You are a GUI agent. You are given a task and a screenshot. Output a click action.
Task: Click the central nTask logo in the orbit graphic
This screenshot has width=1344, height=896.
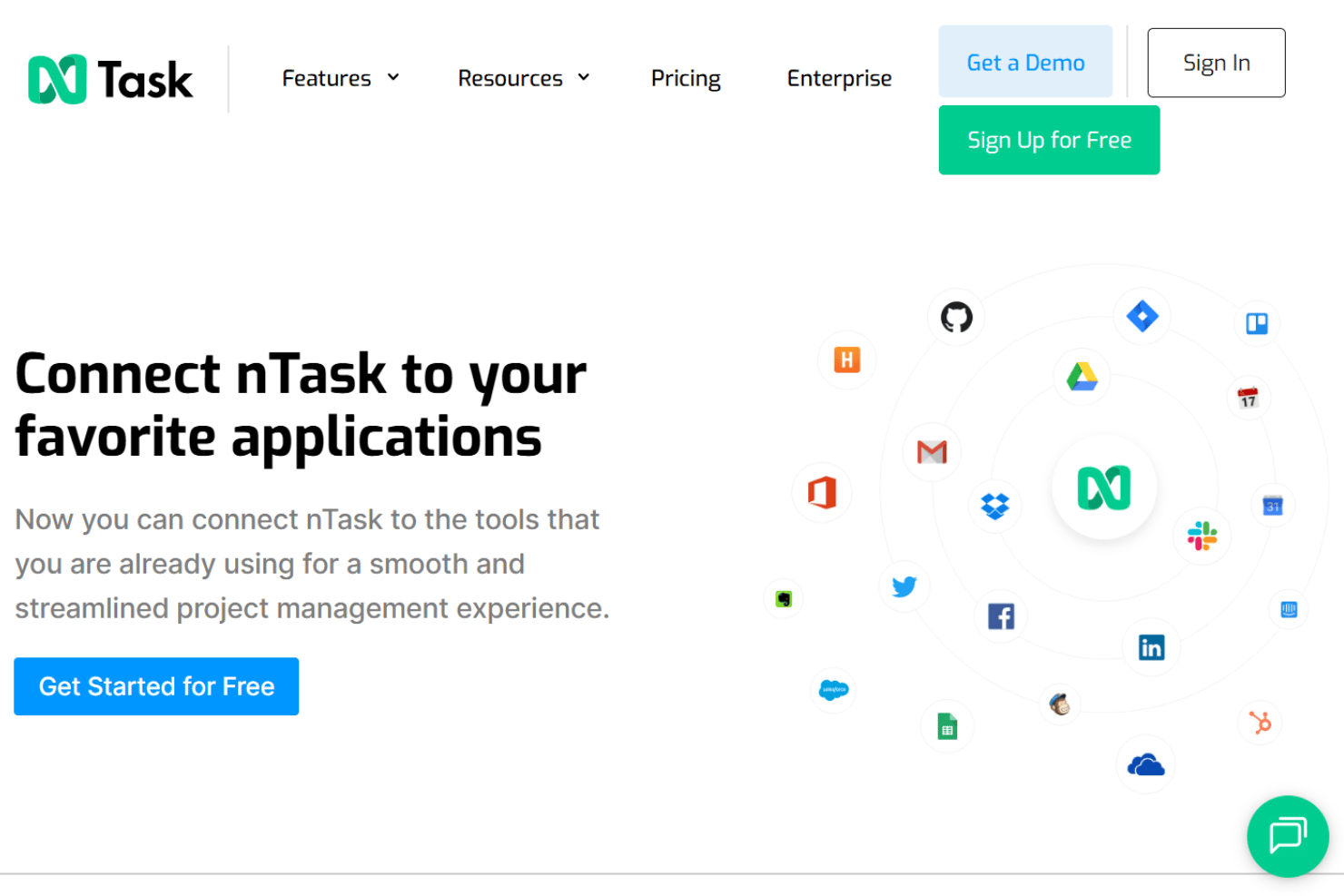1104,487
